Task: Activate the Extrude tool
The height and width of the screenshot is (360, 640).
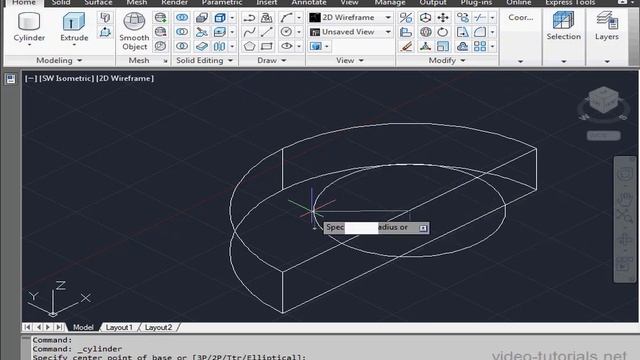Action: point(74,27)
